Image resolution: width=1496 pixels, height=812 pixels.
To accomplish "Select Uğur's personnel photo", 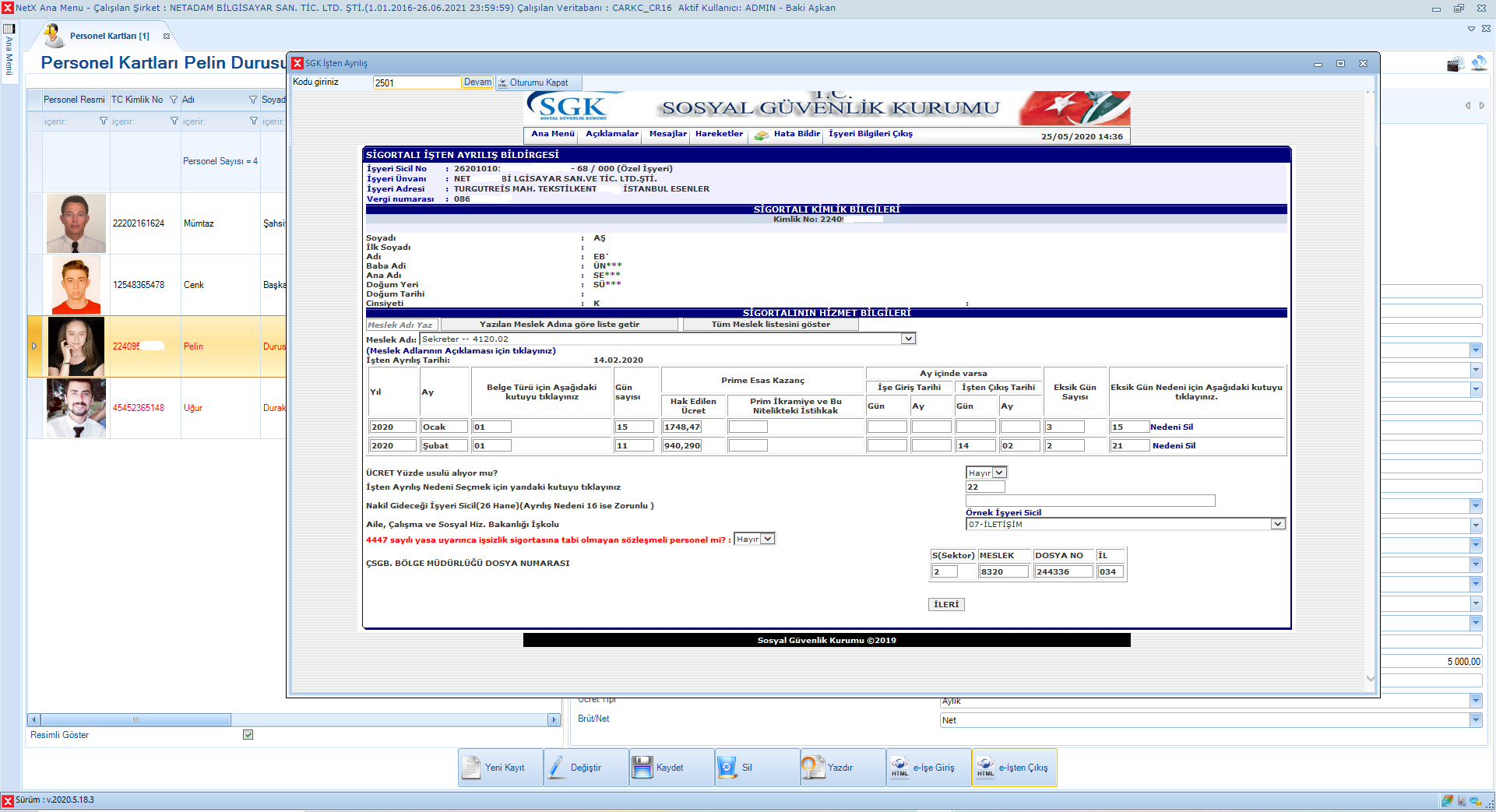I will click(x=76, y=408).
